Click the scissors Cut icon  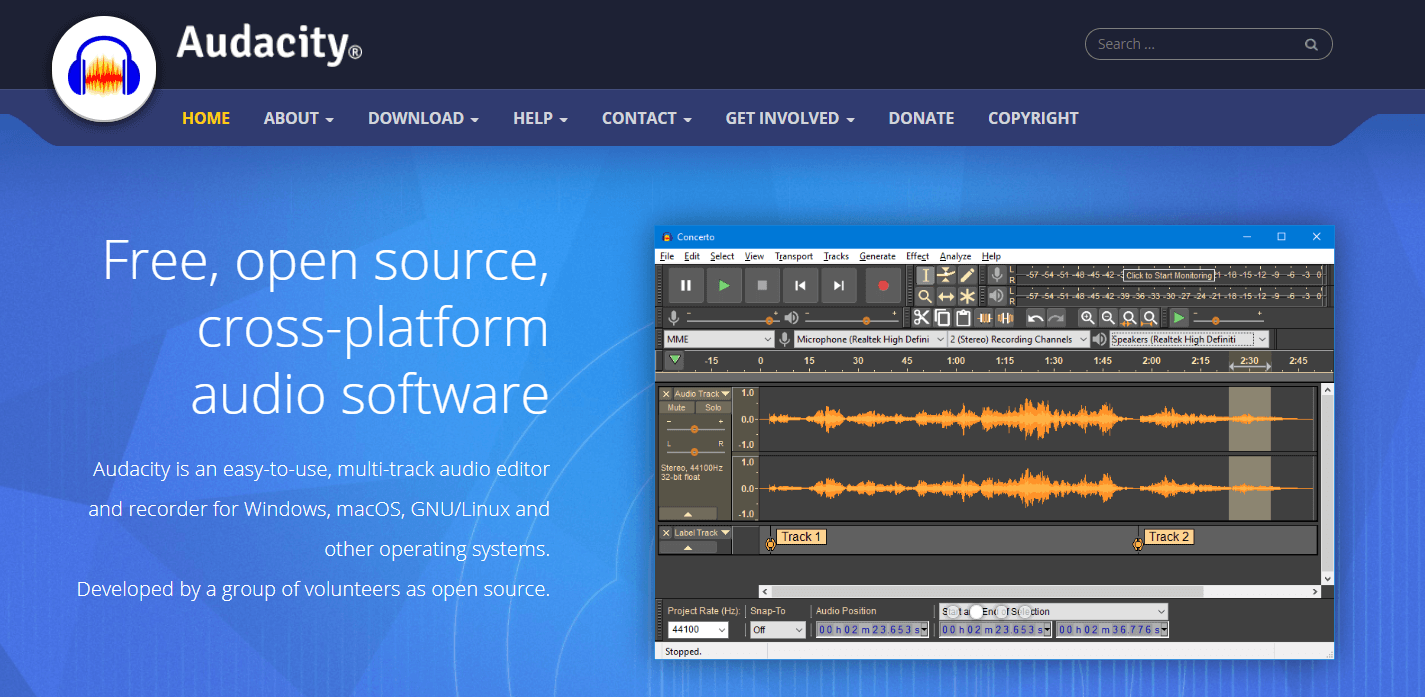coord(921,318)
